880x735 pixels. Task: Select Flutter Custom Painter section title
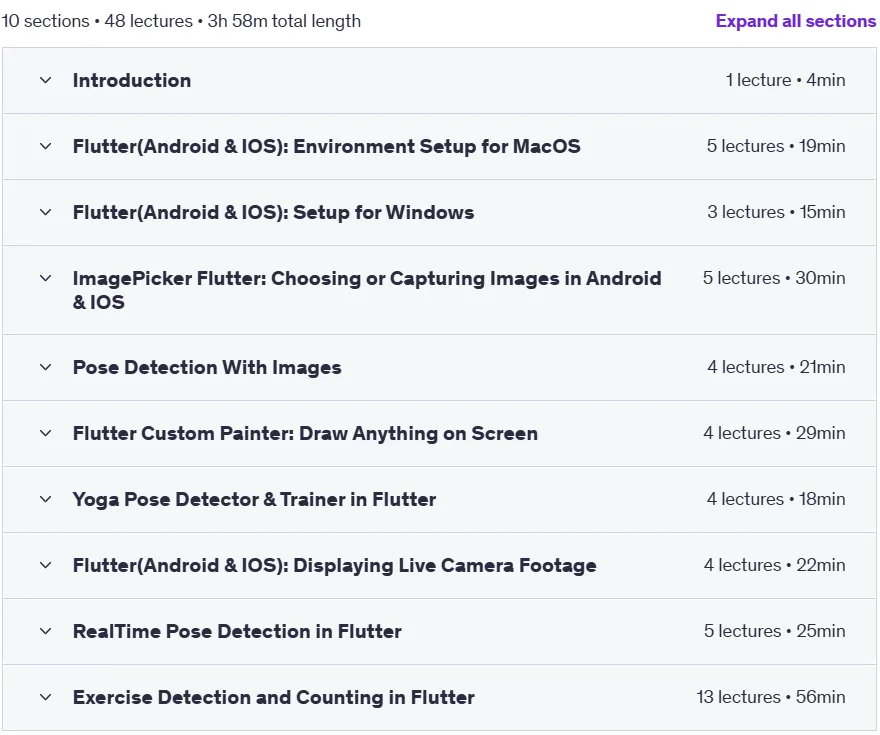point(305,434)
